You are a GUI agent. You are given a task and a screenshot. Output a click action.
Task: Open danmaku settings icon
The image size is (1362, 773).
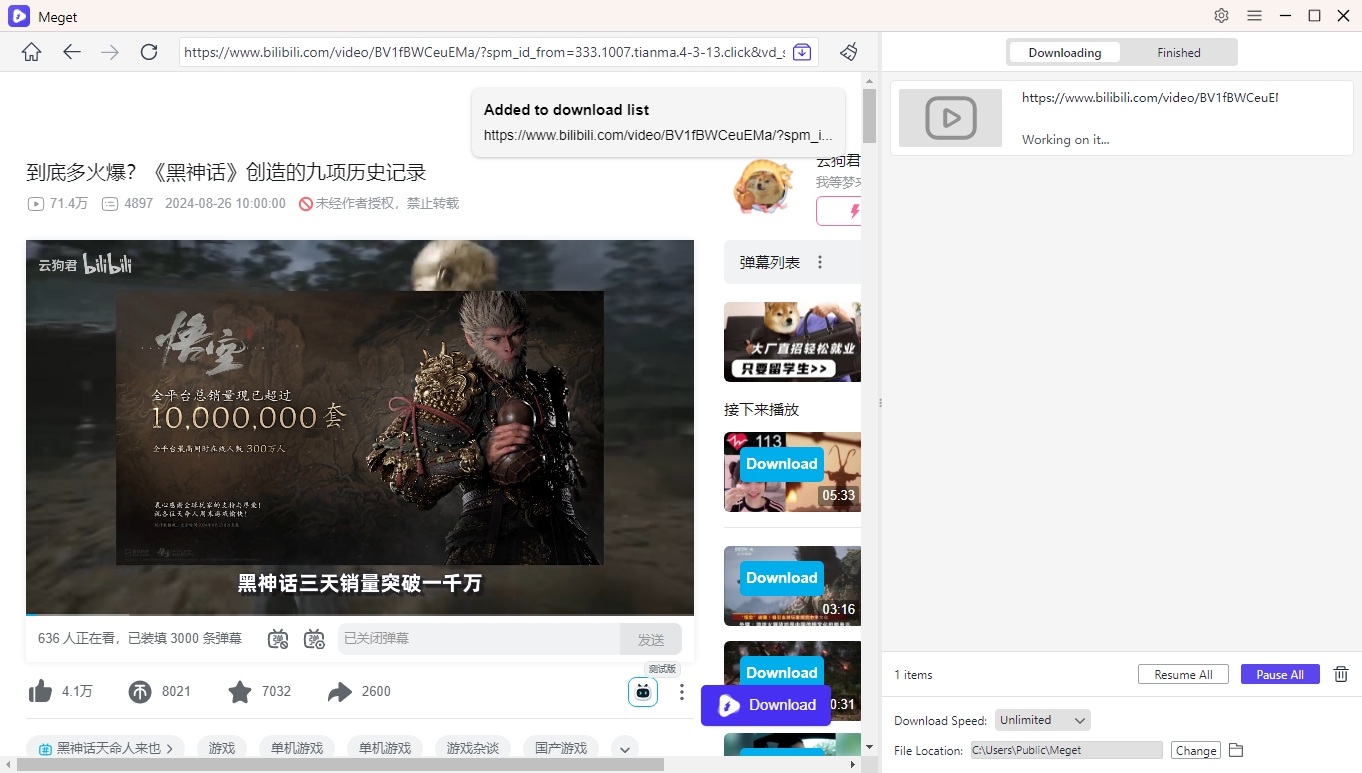coord(314,638)
